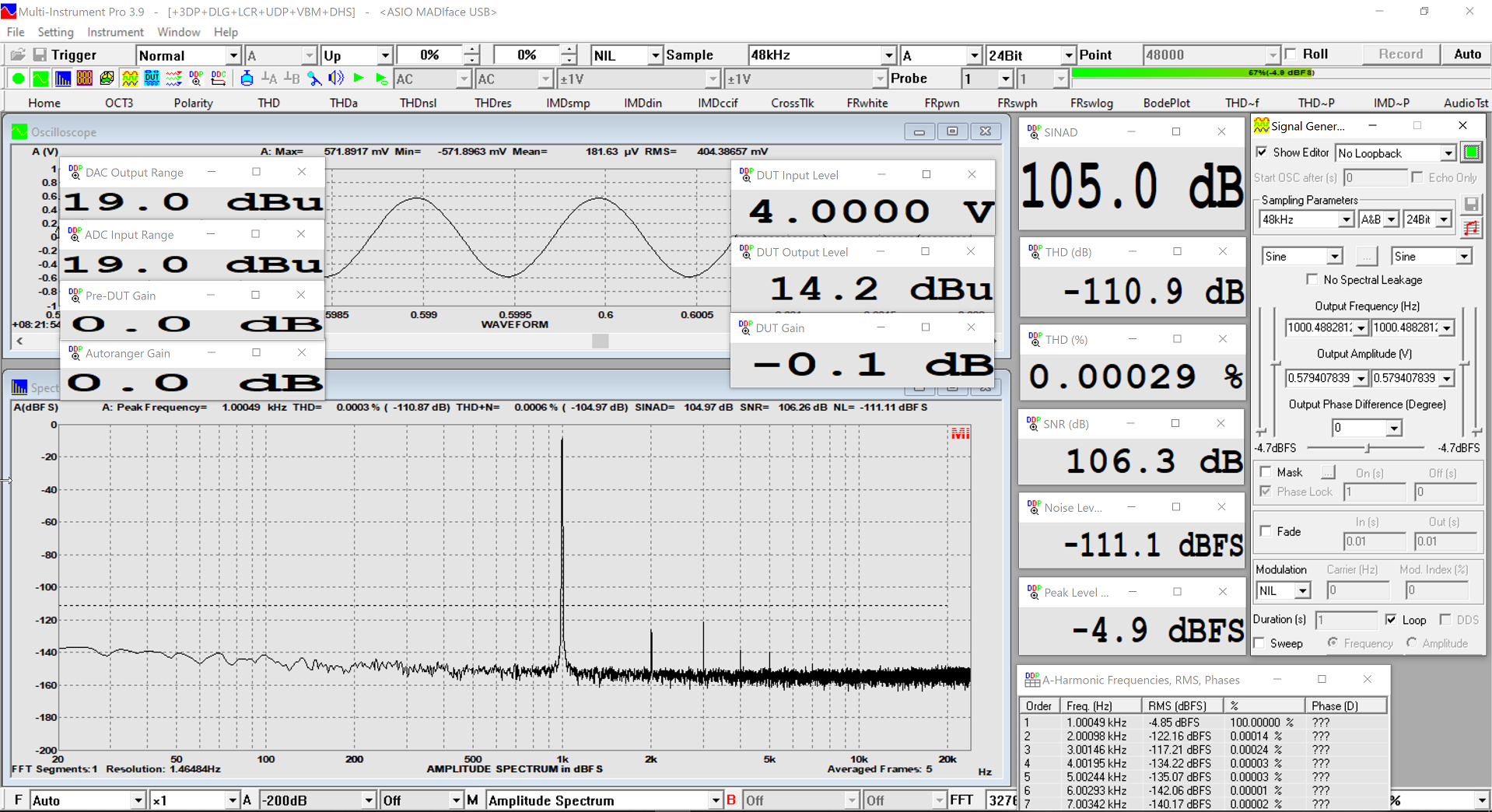Click the green play button in toolbar
The width and height of the screenshot is (1492, 812).
click(x=359, y=79)
